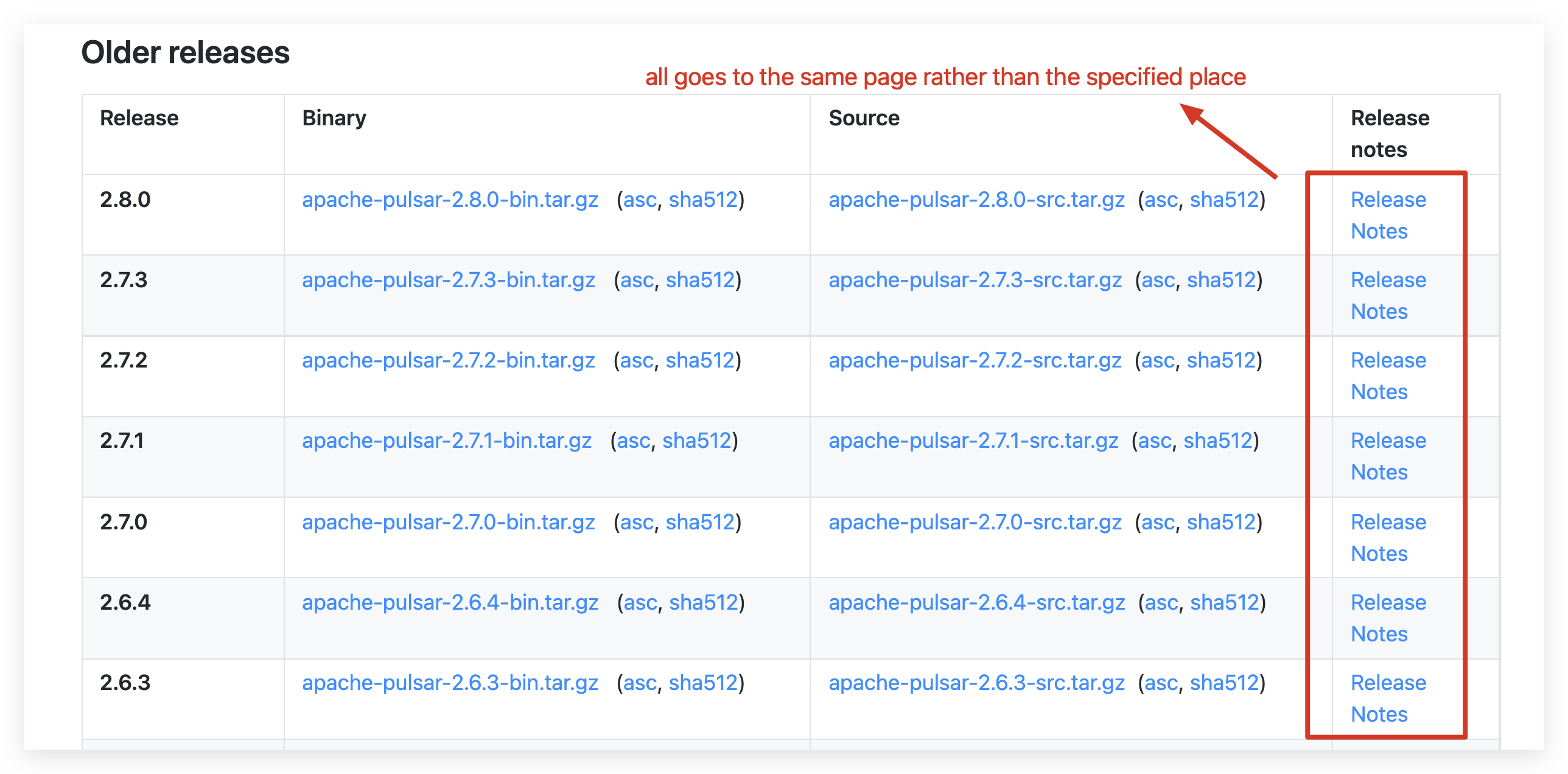The image size is (1568, 774).
Task: Download apache-pulsar-2.8.0-bin.tar.gz
Action: click(450, 200)
